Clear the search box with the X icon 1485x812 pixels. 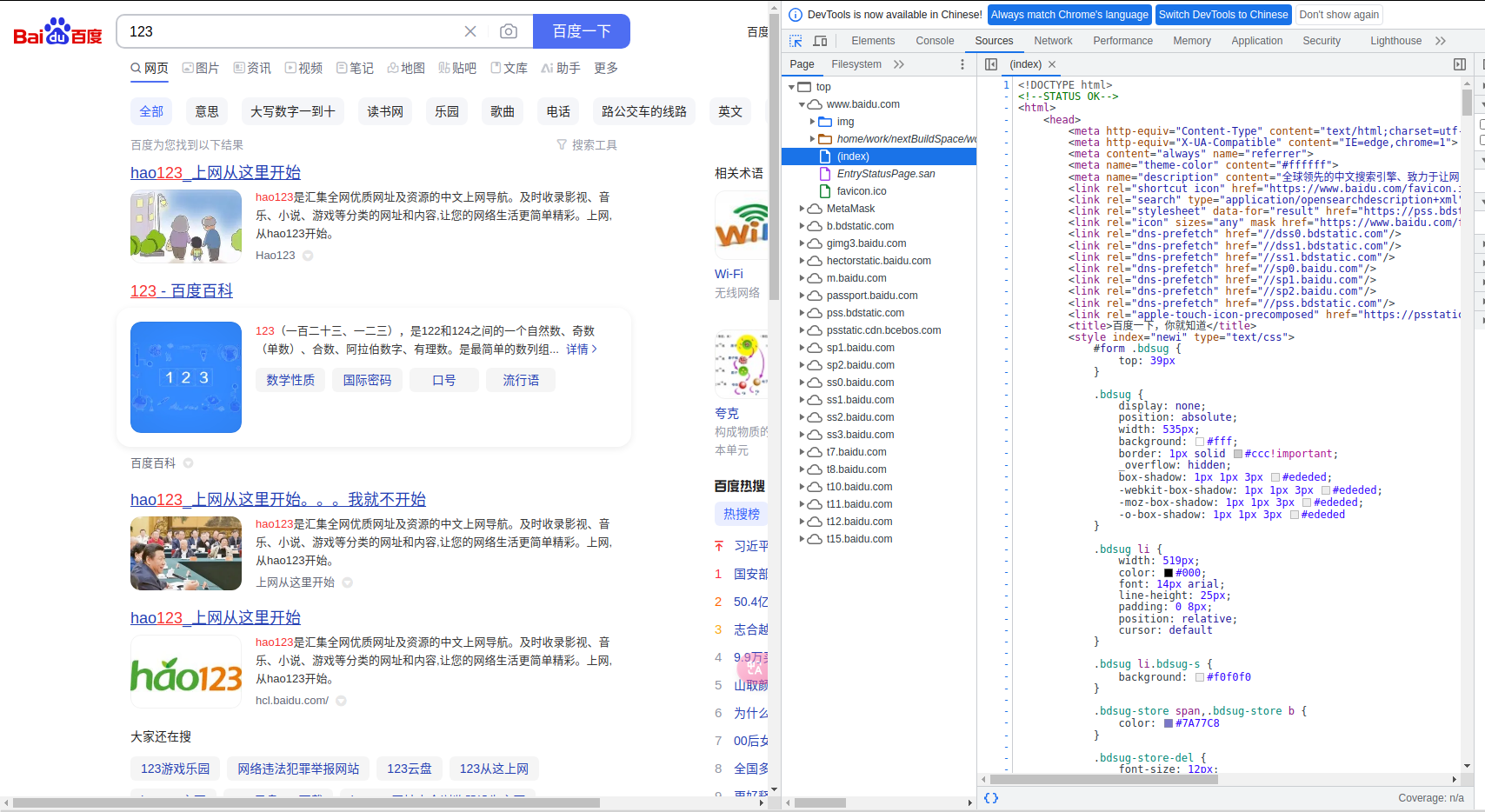(470, 31)
